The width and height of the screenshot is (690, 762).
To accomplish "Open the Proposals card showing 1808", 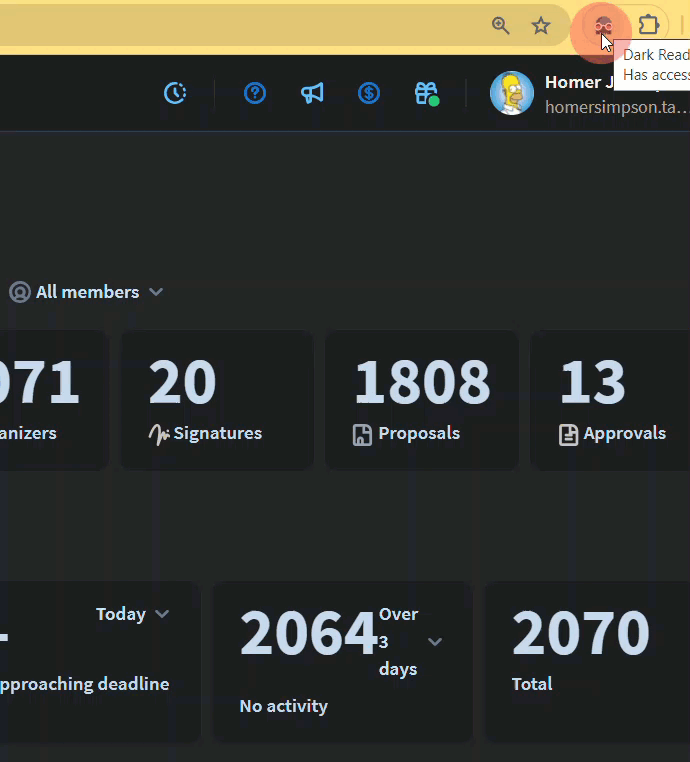I will (421, 400).
